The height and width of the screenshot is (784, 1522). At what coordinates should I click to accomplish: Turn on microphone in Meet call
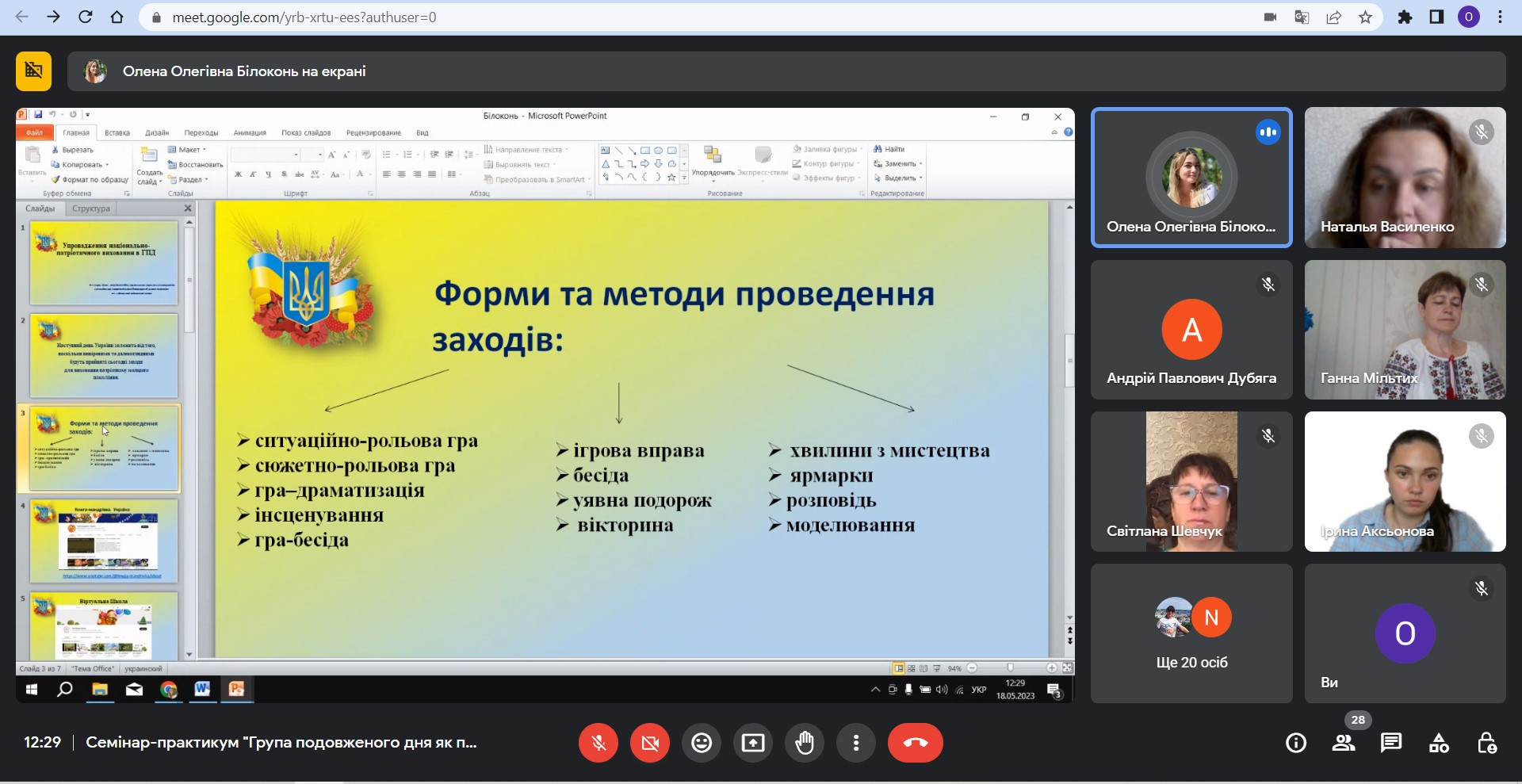(598, 743)
